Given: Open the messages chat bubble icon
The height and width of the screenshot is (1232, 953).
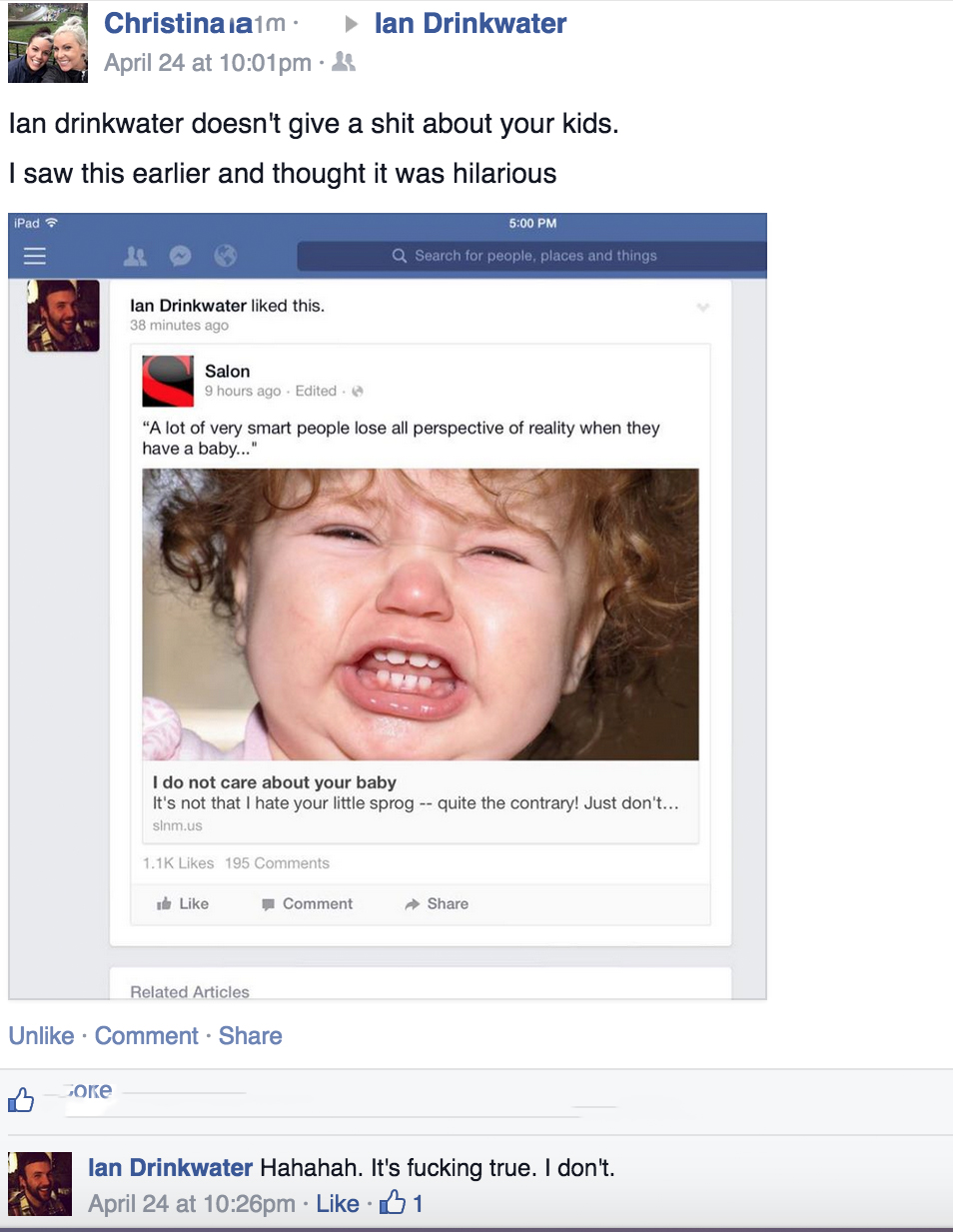Looking at the screenshot, I should tap(180, 256).
